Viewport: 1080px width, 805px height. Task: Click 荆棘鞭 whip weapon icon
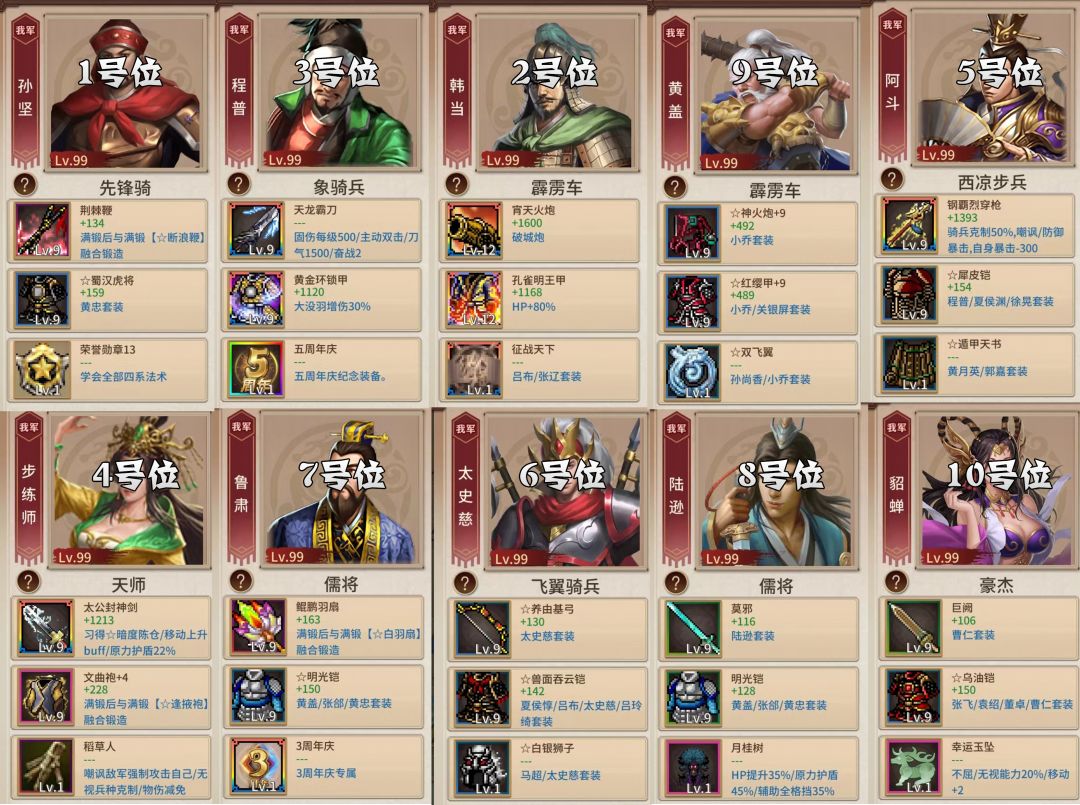click(x=42, y=230)
